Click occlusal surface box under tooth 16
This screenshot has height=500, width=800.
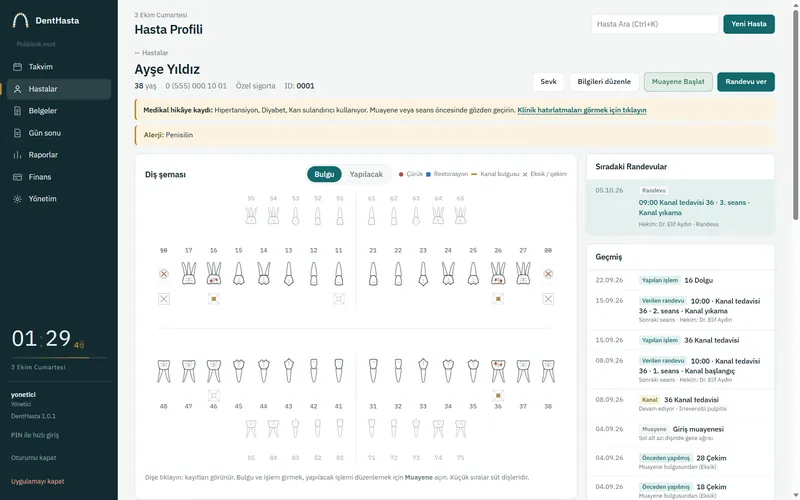pyautogui.click(x=214, y=299)
